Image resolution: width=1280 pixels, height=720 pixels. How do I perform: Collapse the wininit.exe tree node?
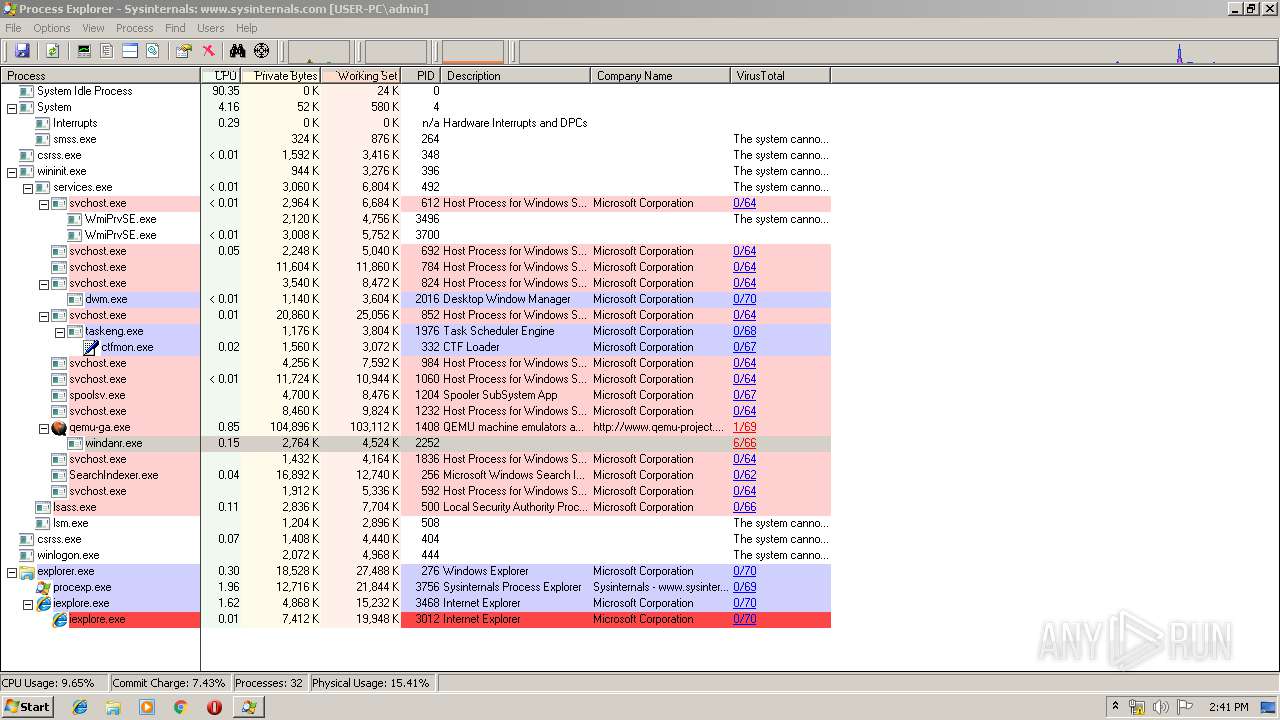point(12,172)
